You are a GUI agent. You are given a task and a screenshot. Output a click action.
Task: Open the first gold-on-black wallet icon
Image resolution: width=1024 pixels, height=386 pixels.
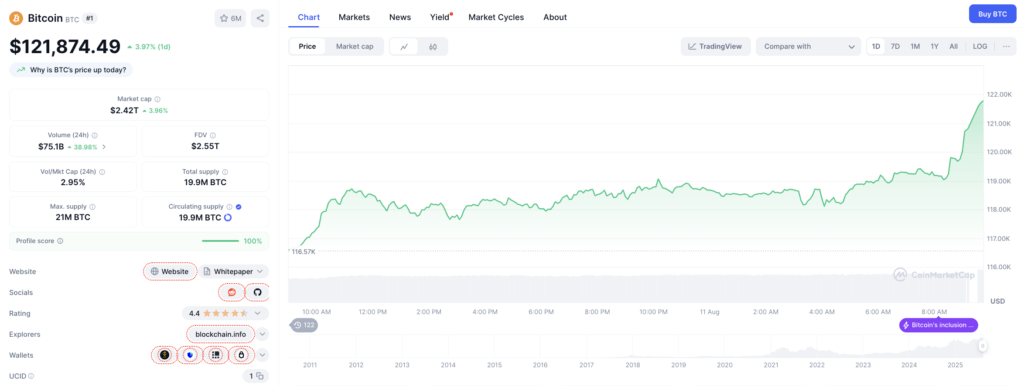(164, 355)
